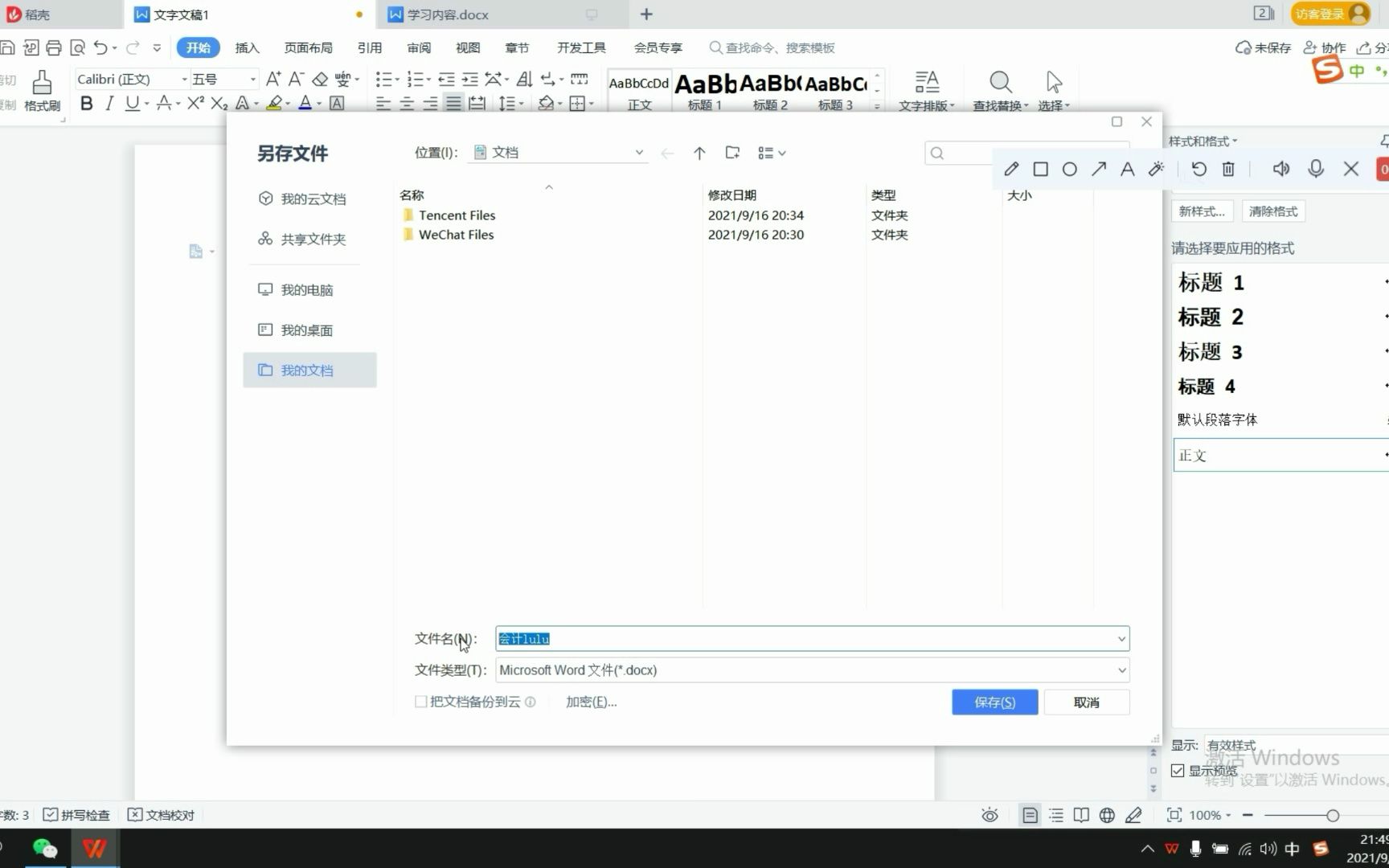Adjust the zoom slider handle

click(1332, 815)
